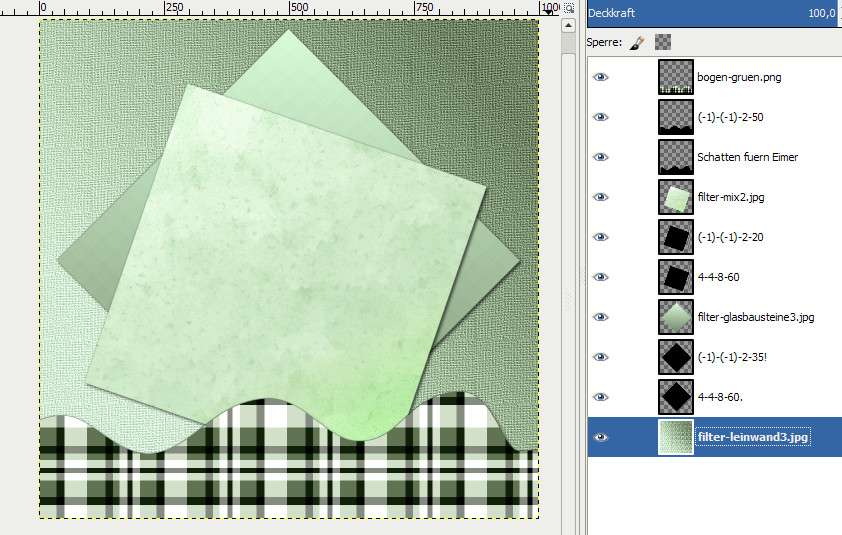
Task: Click the bogen-gruen.png layer thumbnail
Action: 675,77
